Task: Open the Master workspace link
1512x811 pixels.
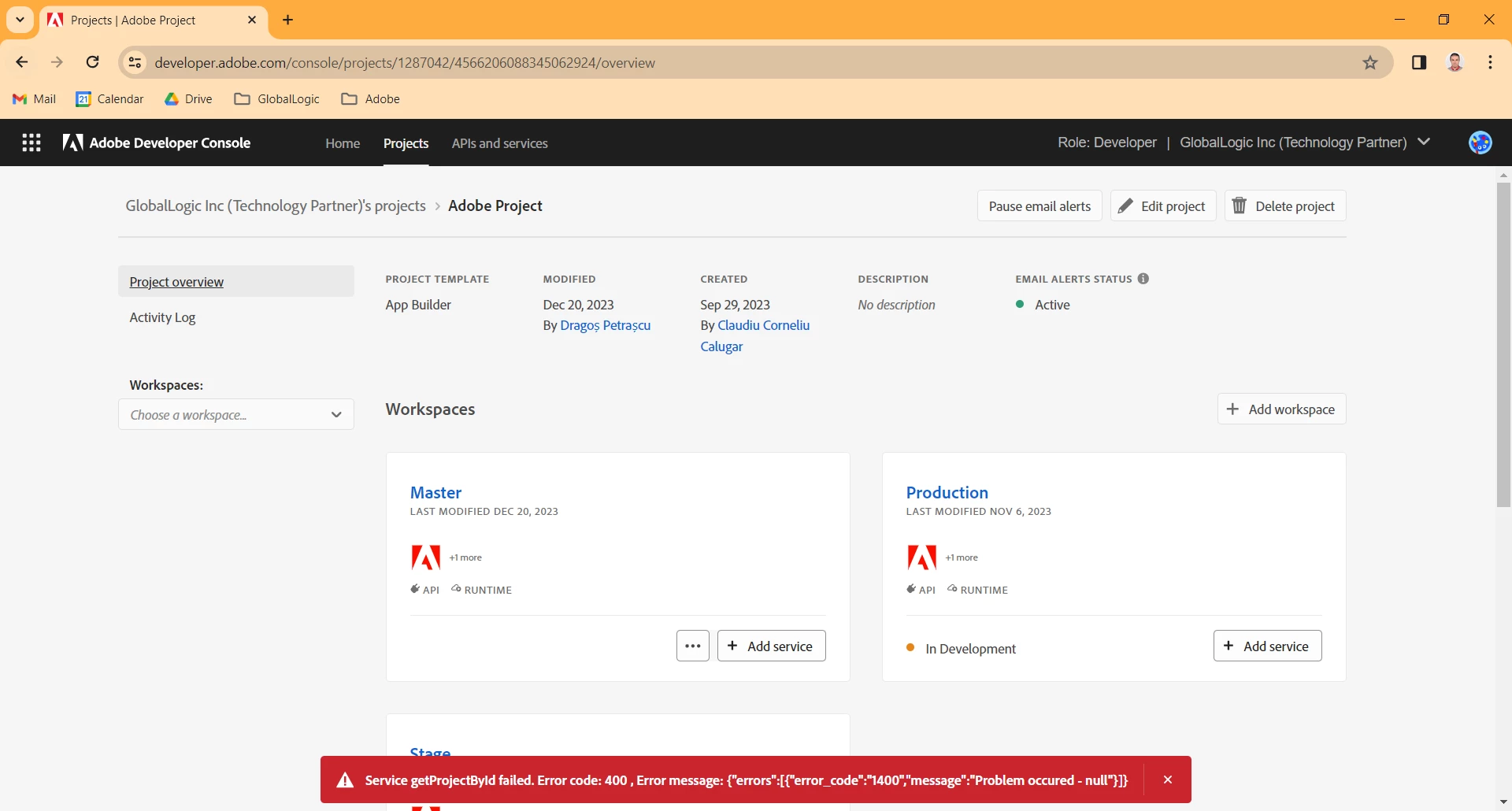Action: [435, 492]
